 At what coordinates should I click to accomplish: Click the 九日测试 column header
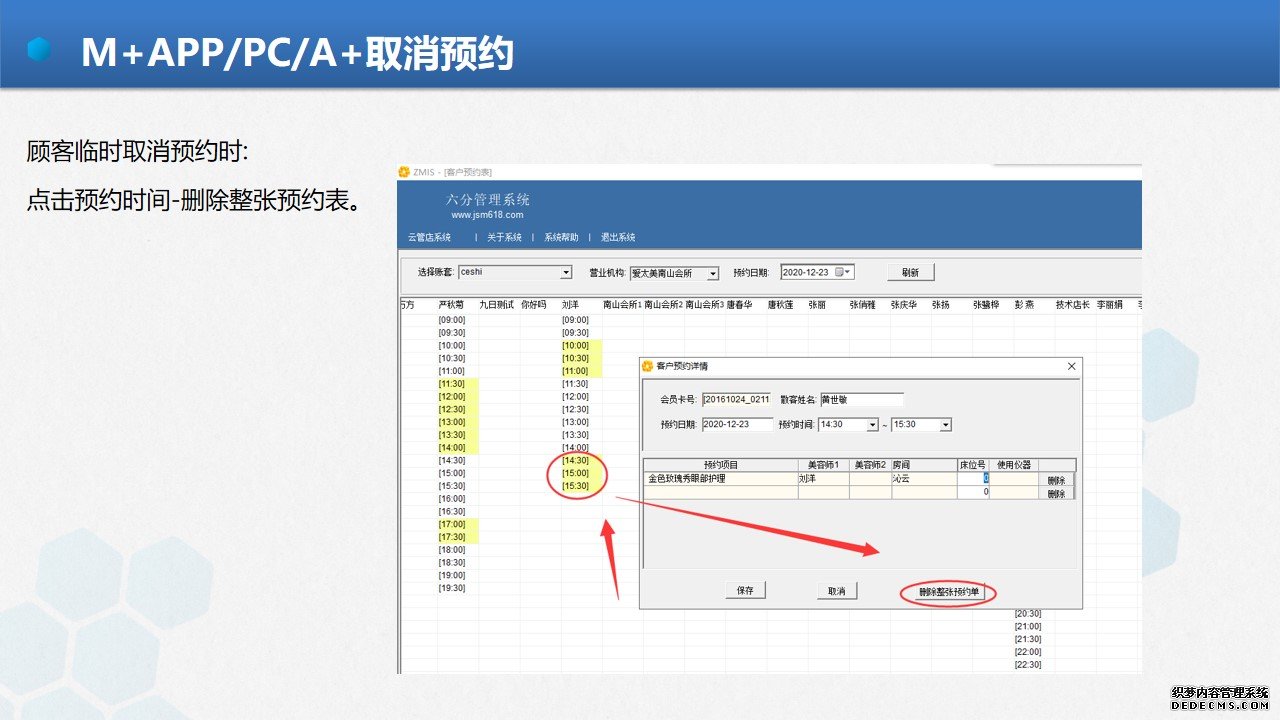coord(496,304)
